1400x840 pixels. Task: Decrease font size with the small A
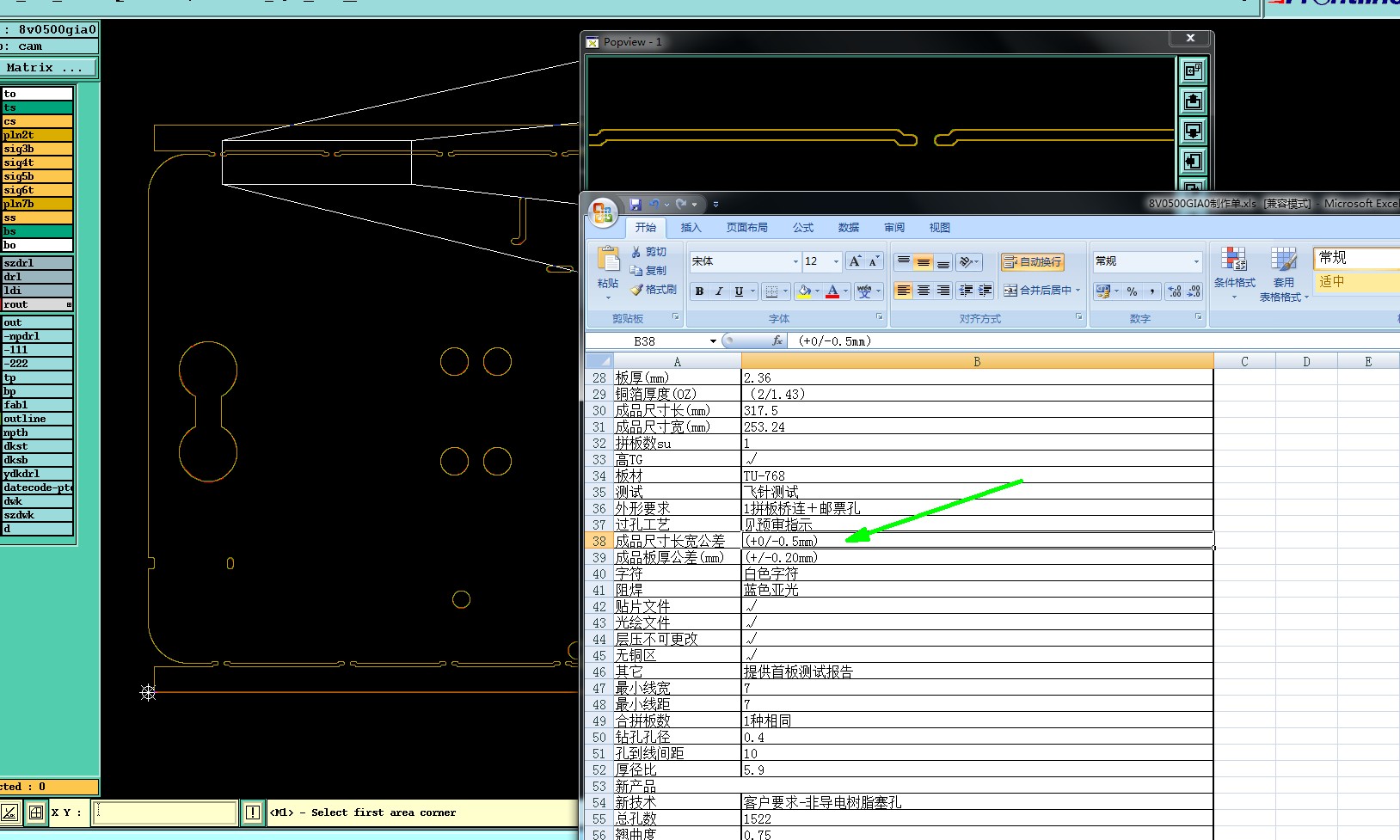(874, 261)
